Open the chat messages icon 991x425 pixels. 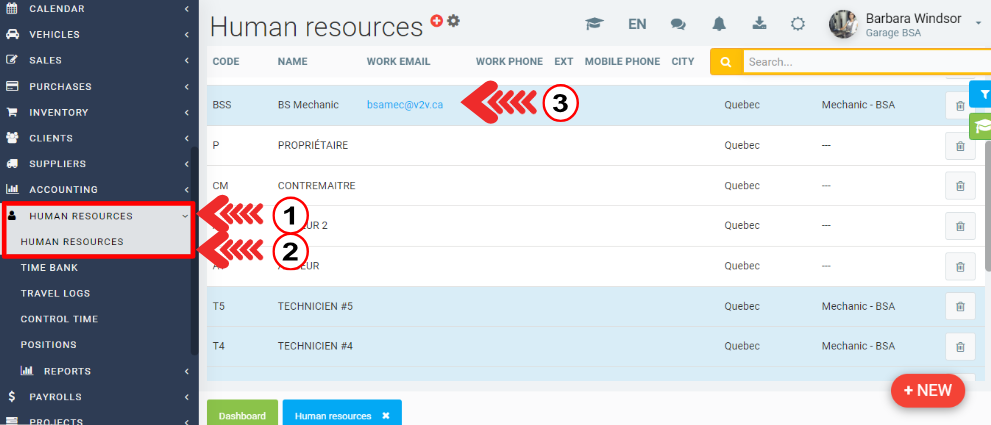pos(678,24)
